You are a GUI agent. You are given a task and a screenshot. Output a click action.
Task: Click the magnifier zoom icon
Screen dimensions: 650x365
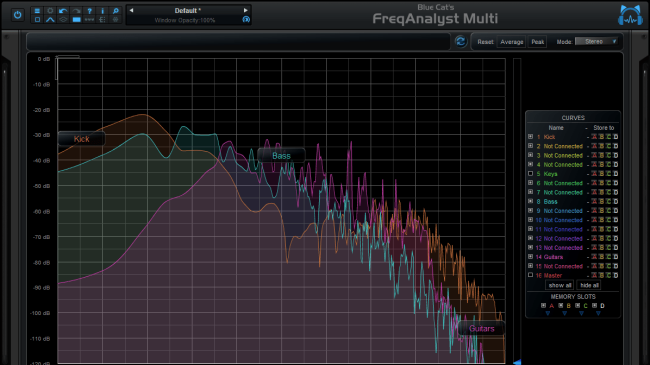point(116,11)
